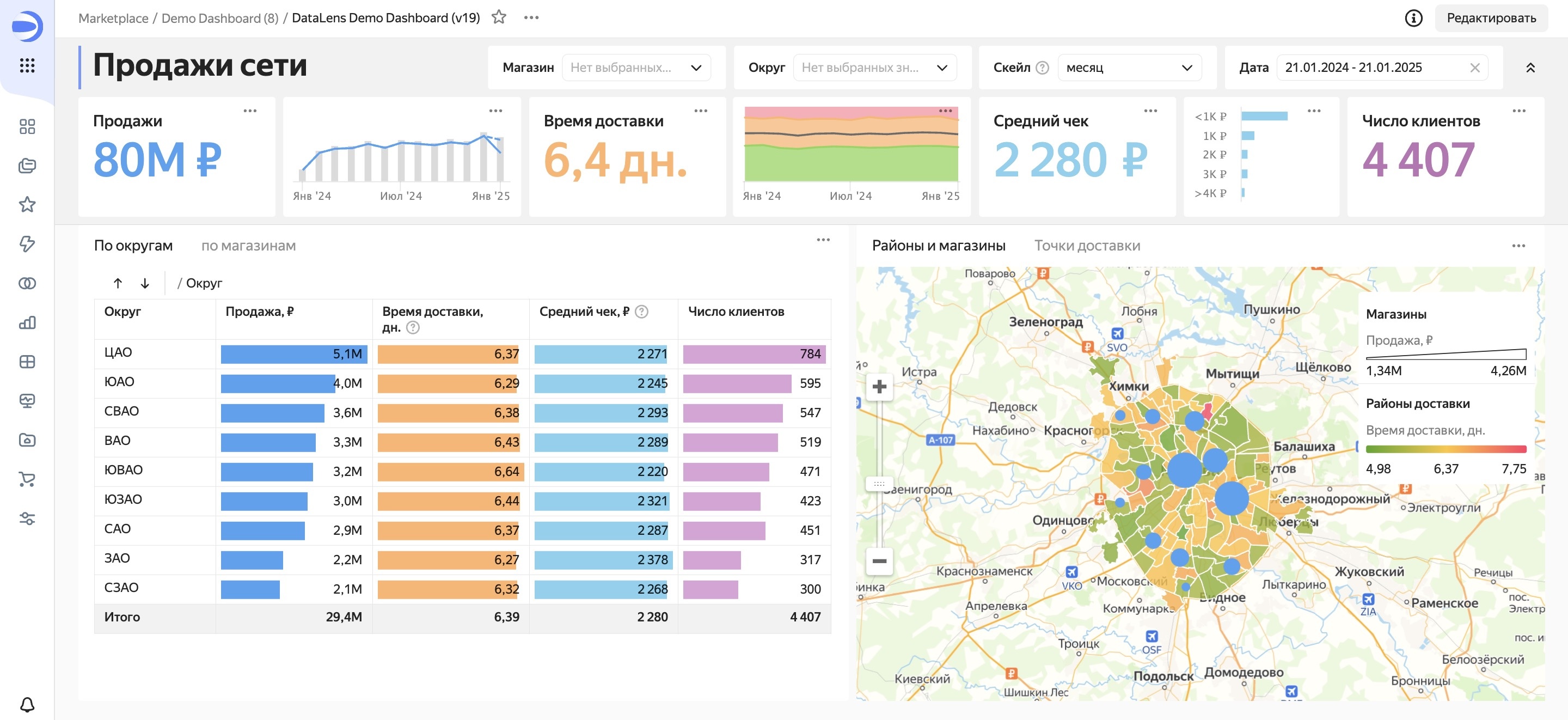Screen dimensions: 1568x720
Task: Zoom out on the map
Action: click(879, 560)
